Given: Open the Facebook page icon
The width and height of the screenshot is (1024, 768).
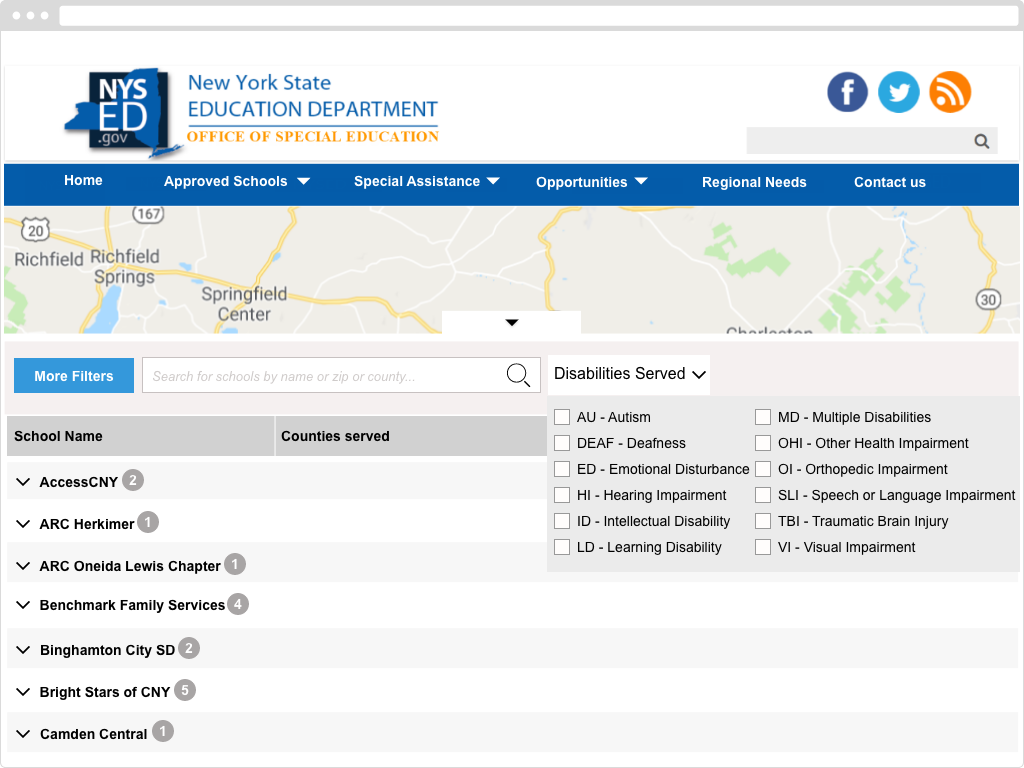Looking at the screenshot, I should click(x=847, y=92).
